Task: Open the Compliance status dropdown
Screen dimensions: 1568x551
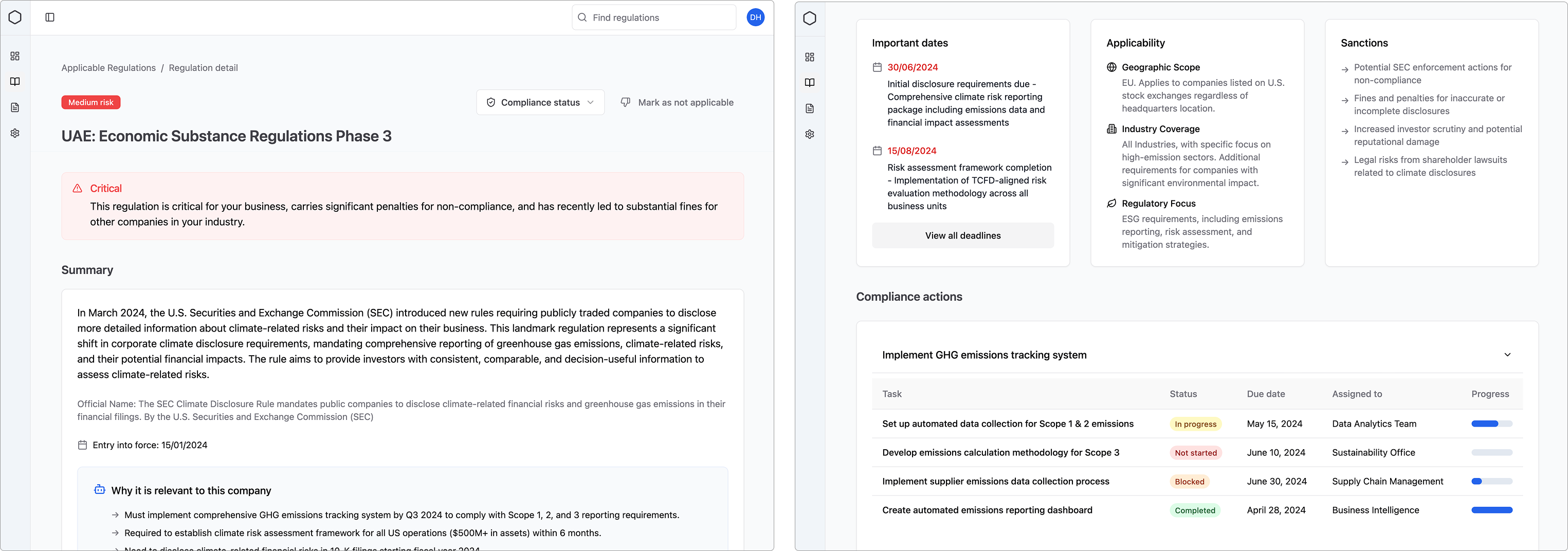Action: 540,102
